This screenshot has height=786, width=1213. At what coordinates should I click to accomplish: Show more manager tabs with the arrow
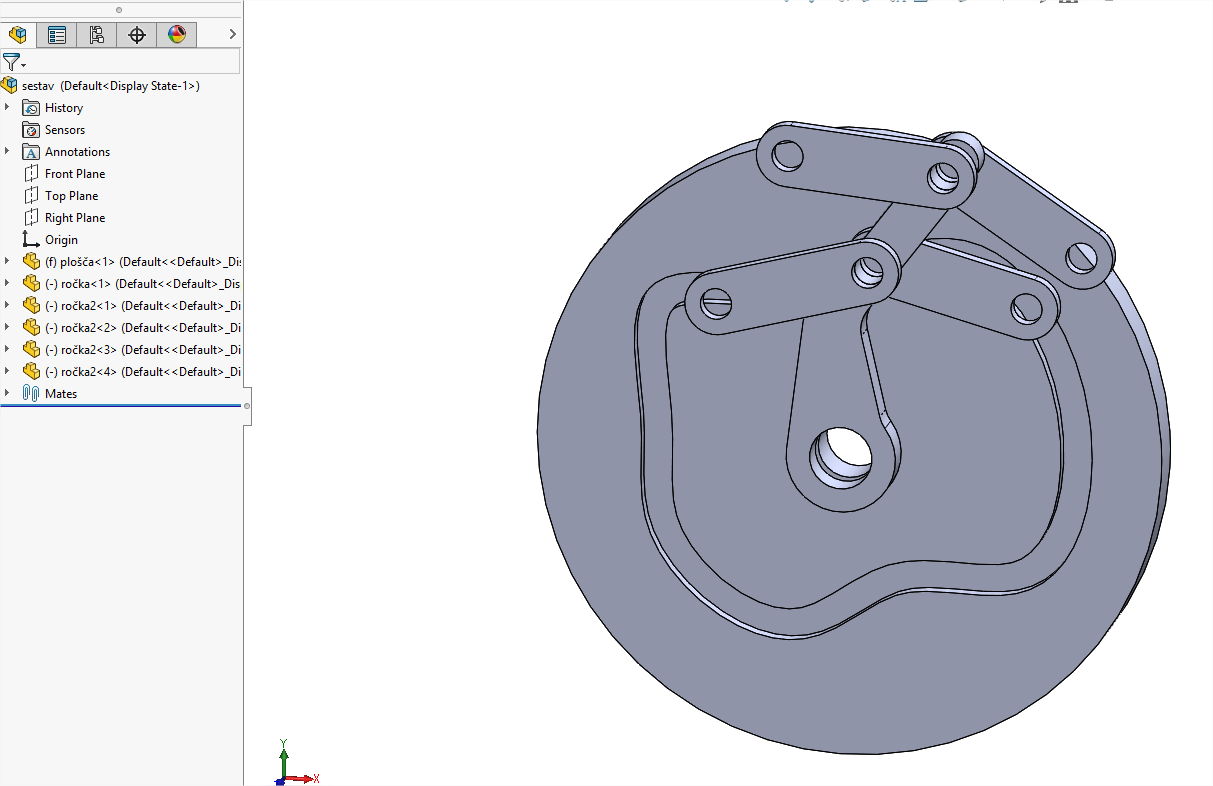pos(232,35)
